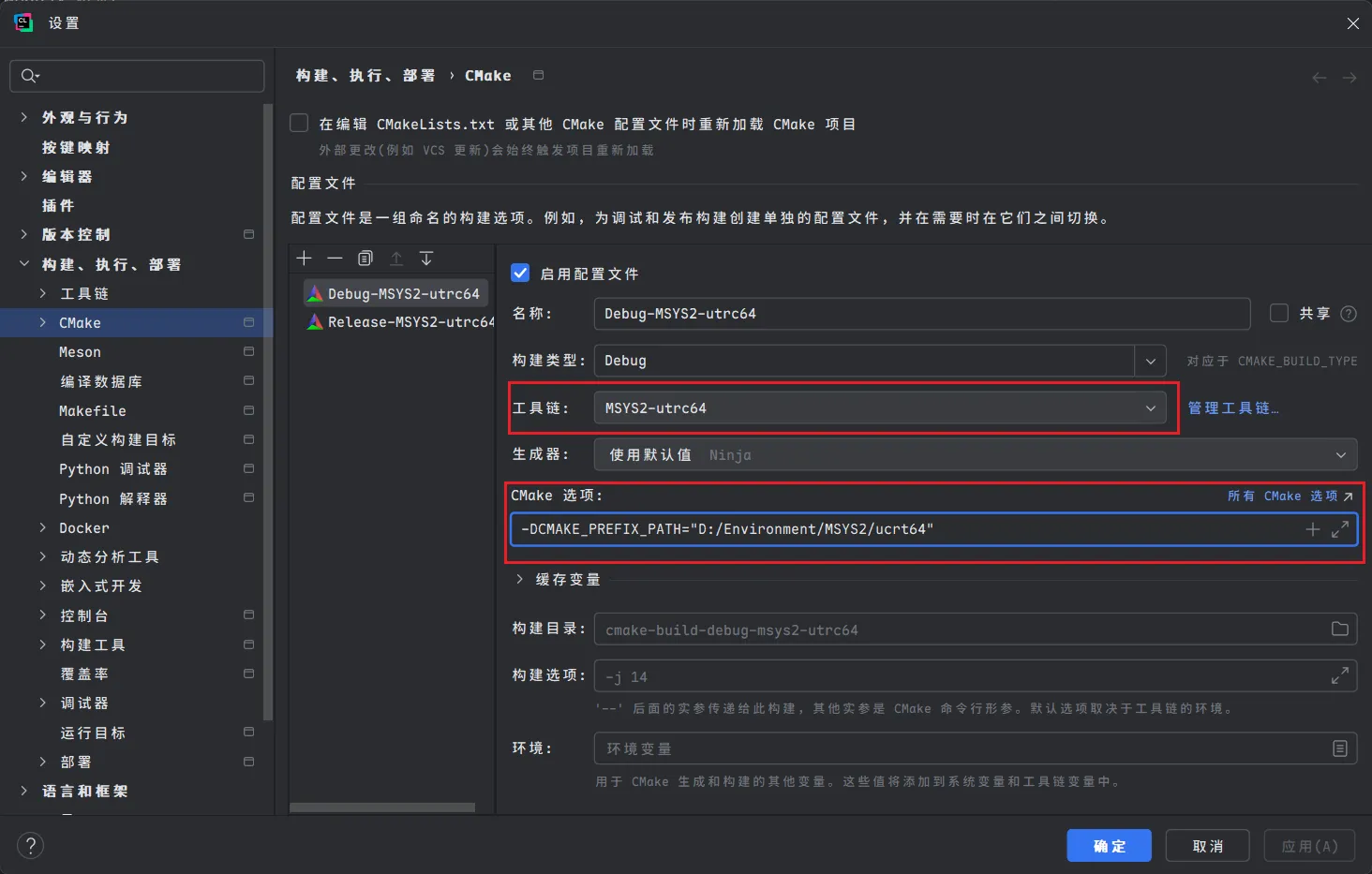Screen dimensions: 1372x874
Task: Select Release-MSYS2-utrc64 profile in list
Action: 400,321
